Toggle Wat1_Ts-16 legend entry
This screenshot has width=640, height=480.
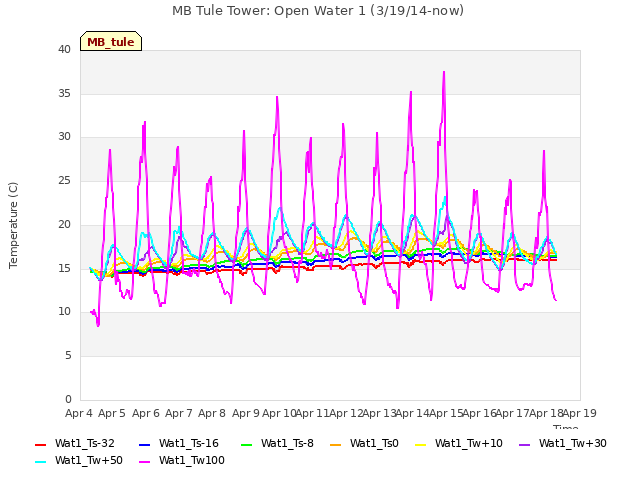click(x=179, y=444)
